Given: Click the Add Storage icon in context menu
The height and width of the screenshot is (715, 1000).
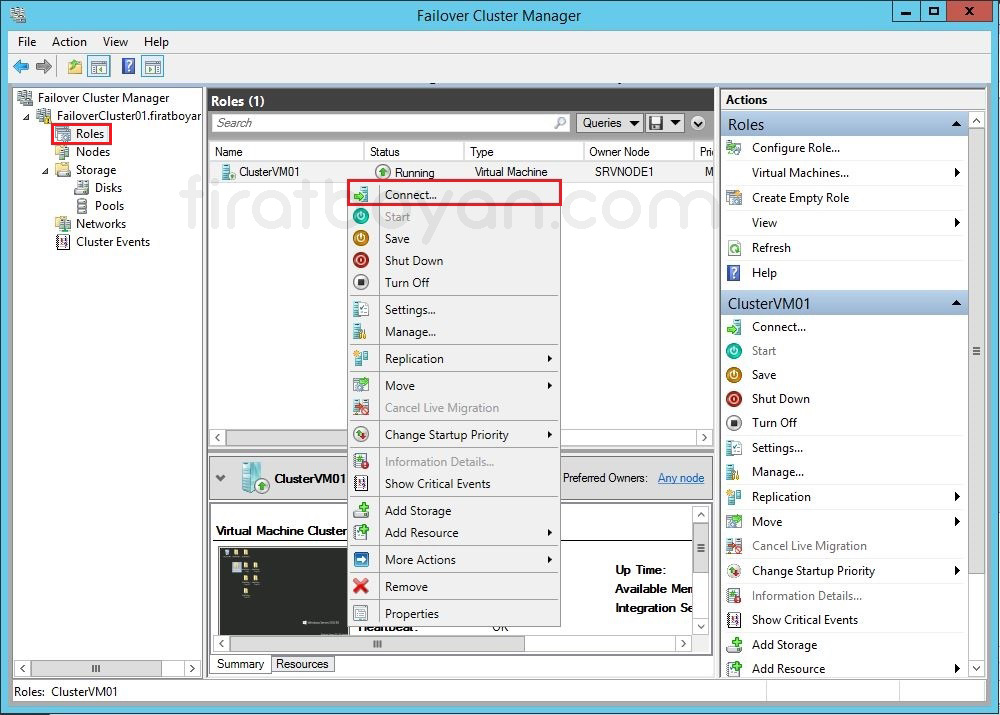Looking at the screenshot, I should 361,510.
